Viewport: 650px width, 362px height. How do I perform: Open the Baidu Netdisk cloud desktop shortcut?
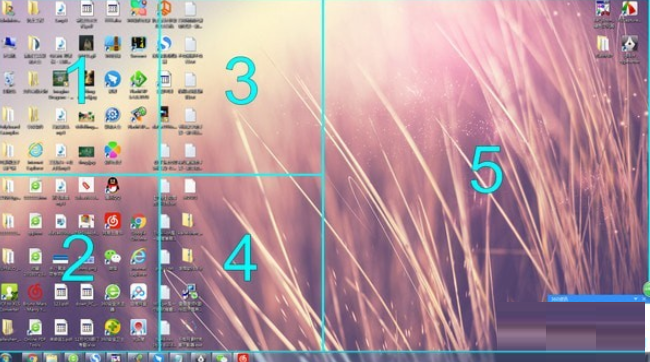click(138, 292)
